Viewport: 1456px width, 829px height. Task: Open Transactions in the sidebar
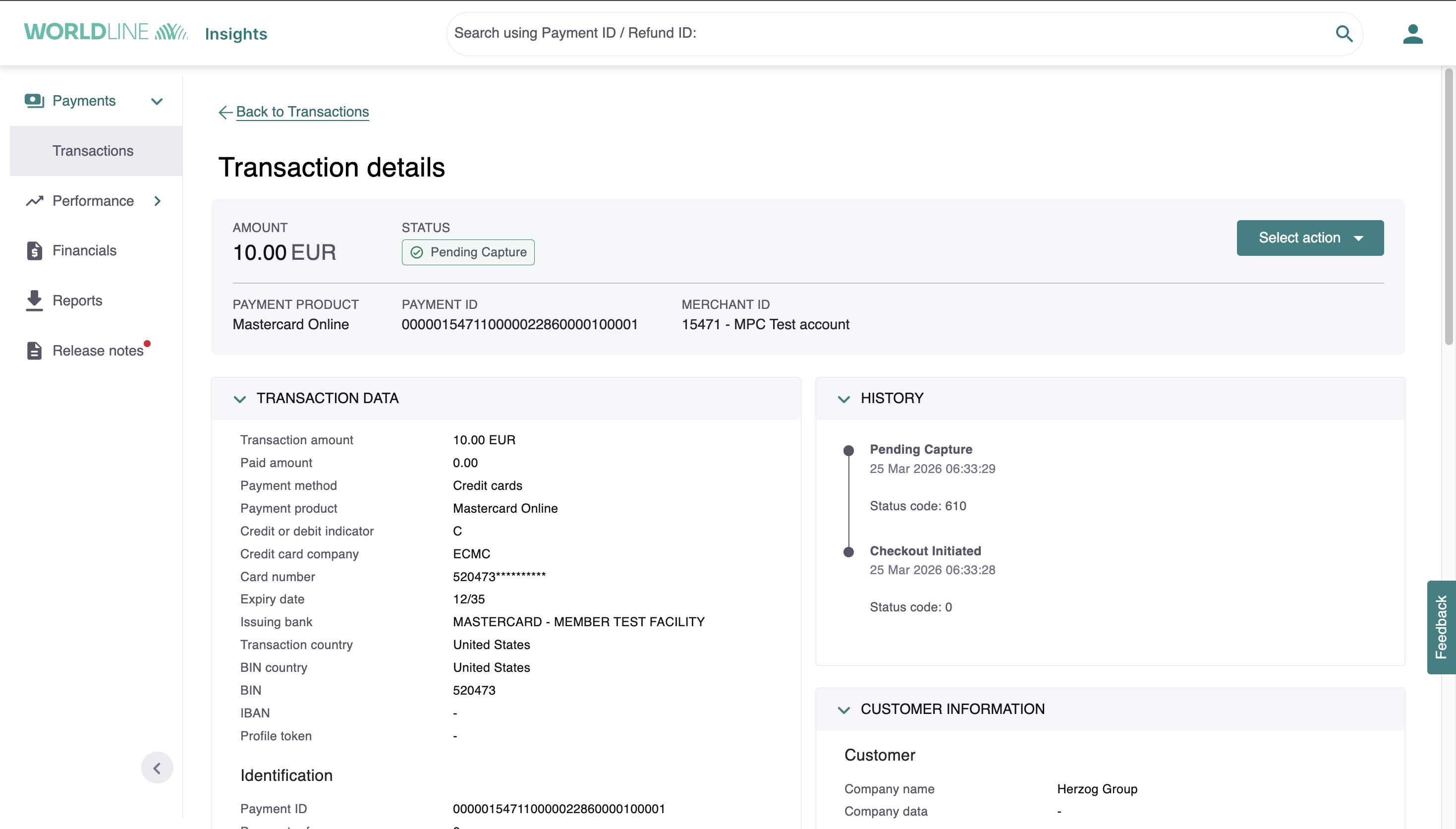point(96,151)
